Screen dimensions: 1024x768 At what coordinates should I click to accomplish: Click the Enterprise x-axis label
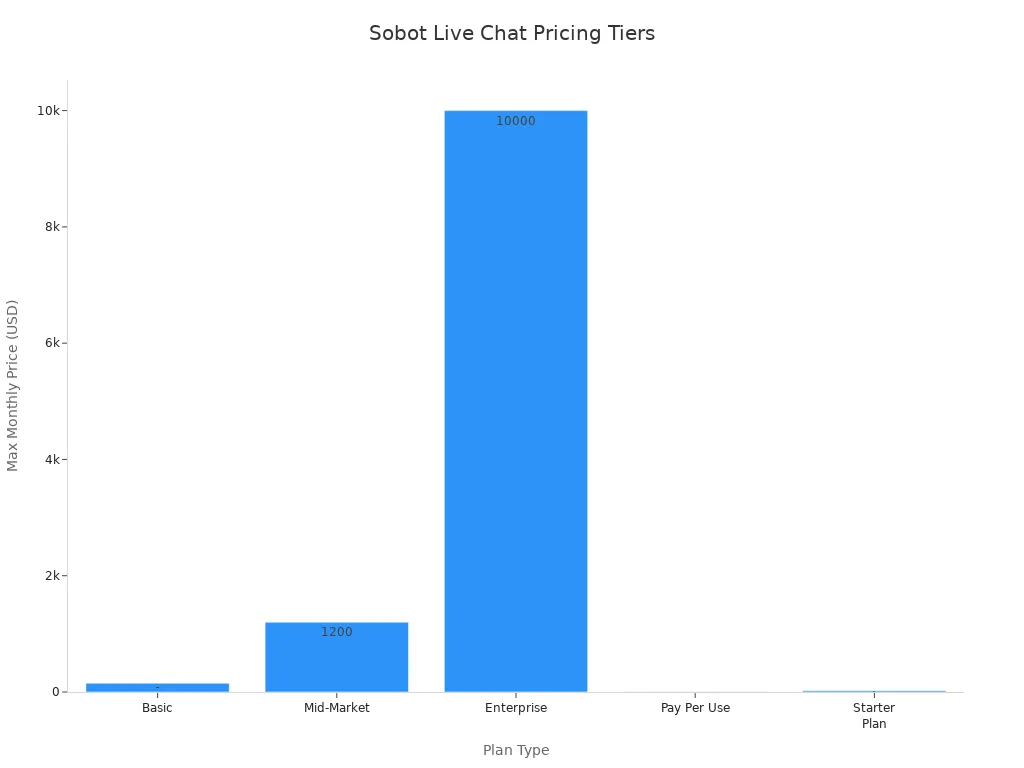(516, 708)
